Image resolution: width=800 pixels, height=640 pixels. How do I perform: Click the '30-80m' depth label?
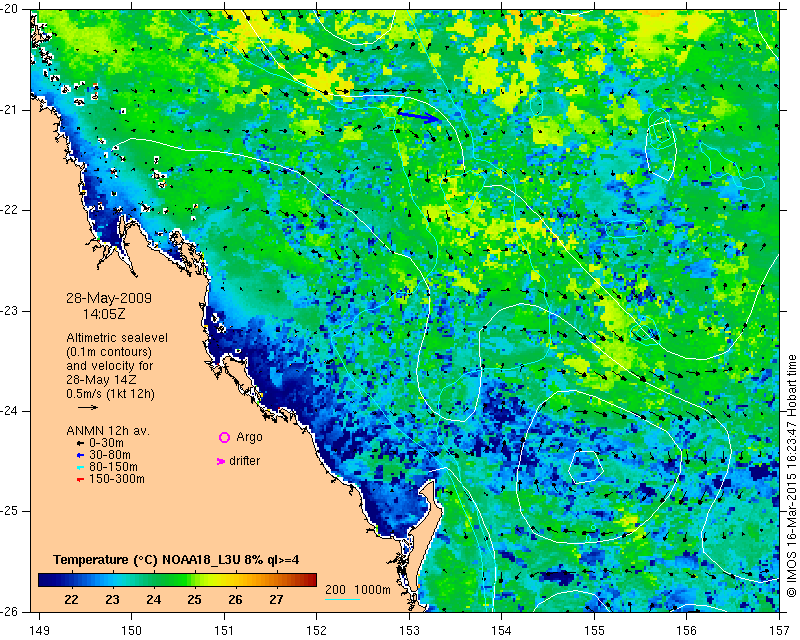click(110, 455)
